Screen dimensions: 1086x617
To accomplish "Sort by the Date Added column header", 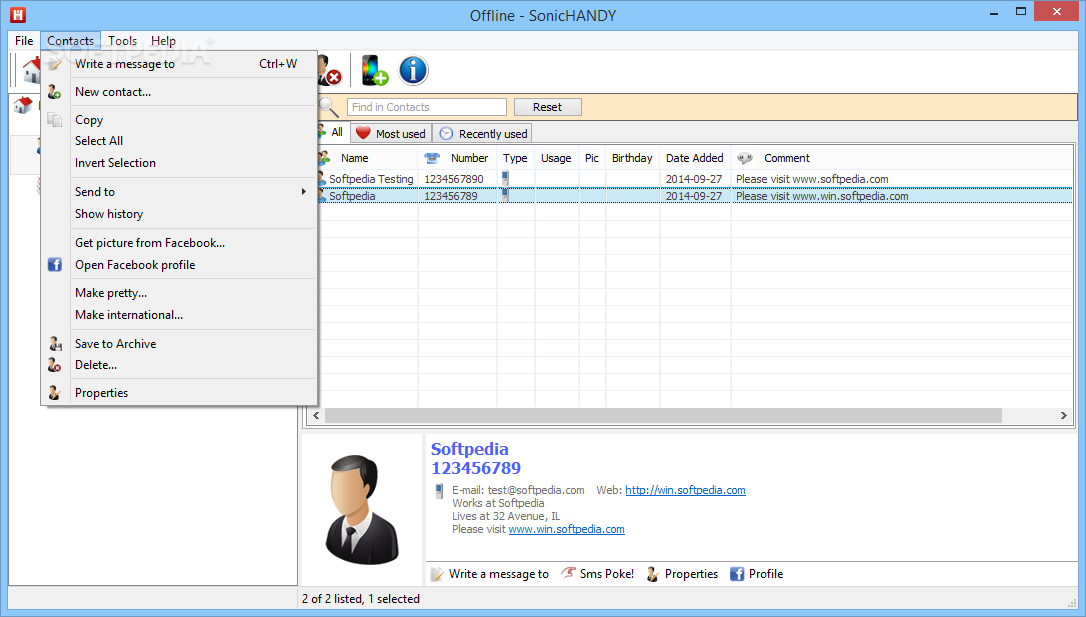I will (695, 159).
